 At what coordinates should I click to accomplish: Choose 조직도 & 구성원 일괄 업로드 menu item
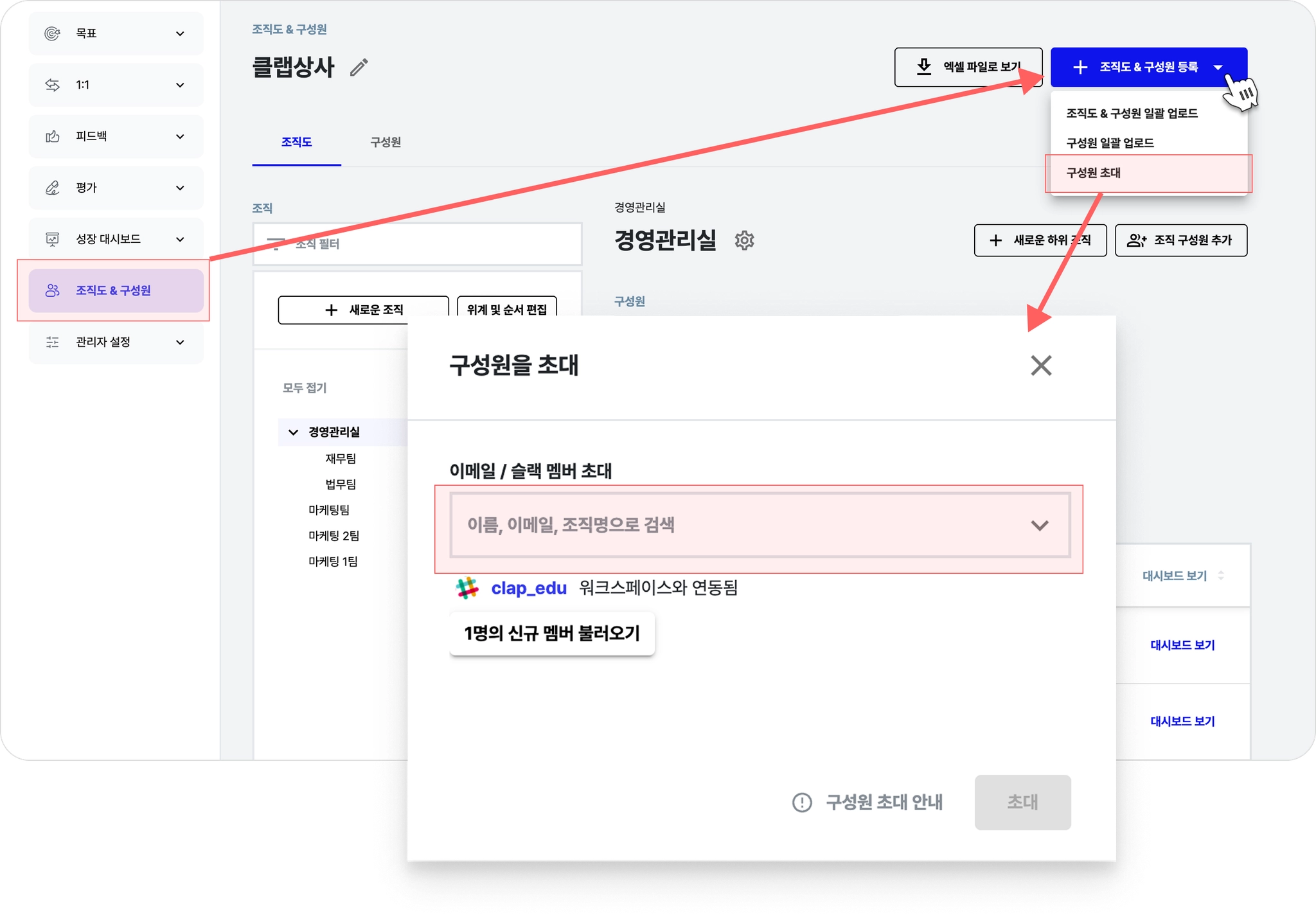point(1132,113)
